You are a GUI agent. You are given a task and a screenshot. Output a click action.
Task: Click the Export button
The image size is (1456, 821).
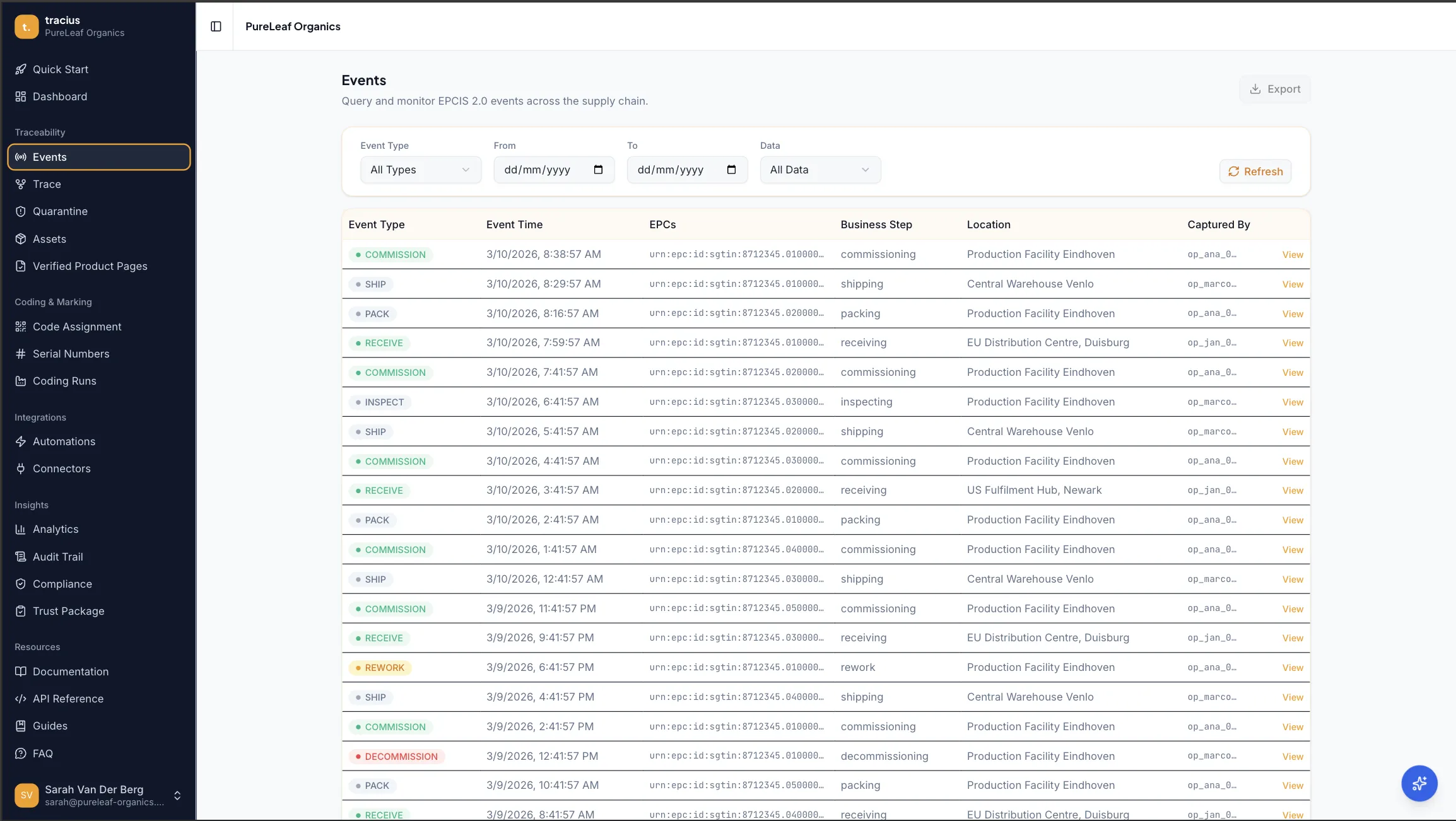pos(1275,88)
